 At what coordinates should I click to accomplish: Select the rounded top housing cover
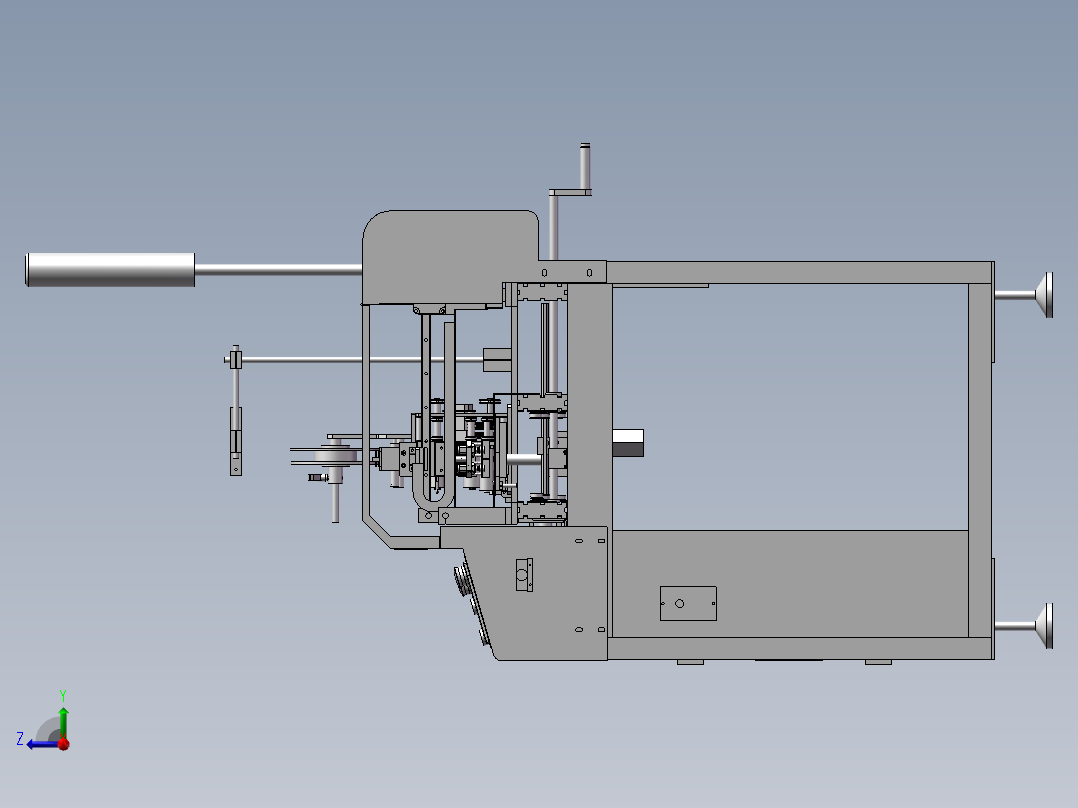point(450,257)
